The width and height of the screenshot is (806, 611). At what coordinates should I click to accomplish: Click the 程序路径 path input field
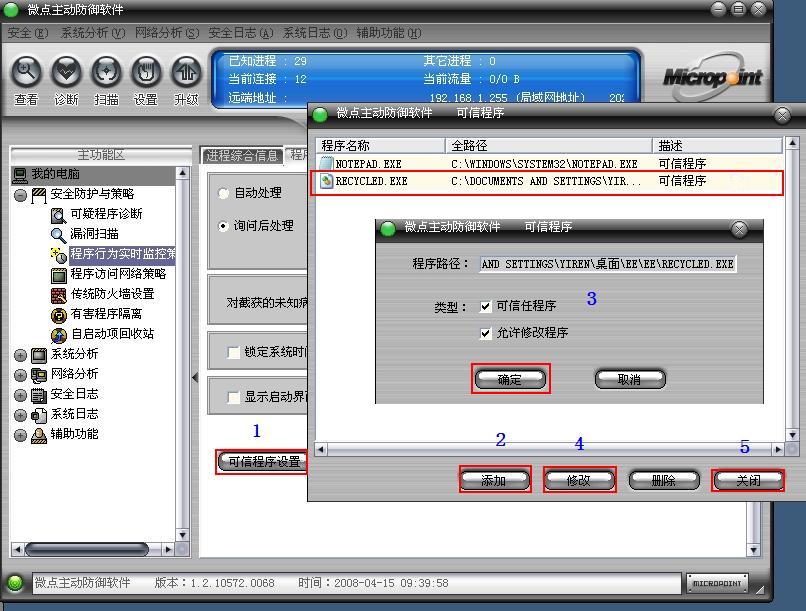608,264
